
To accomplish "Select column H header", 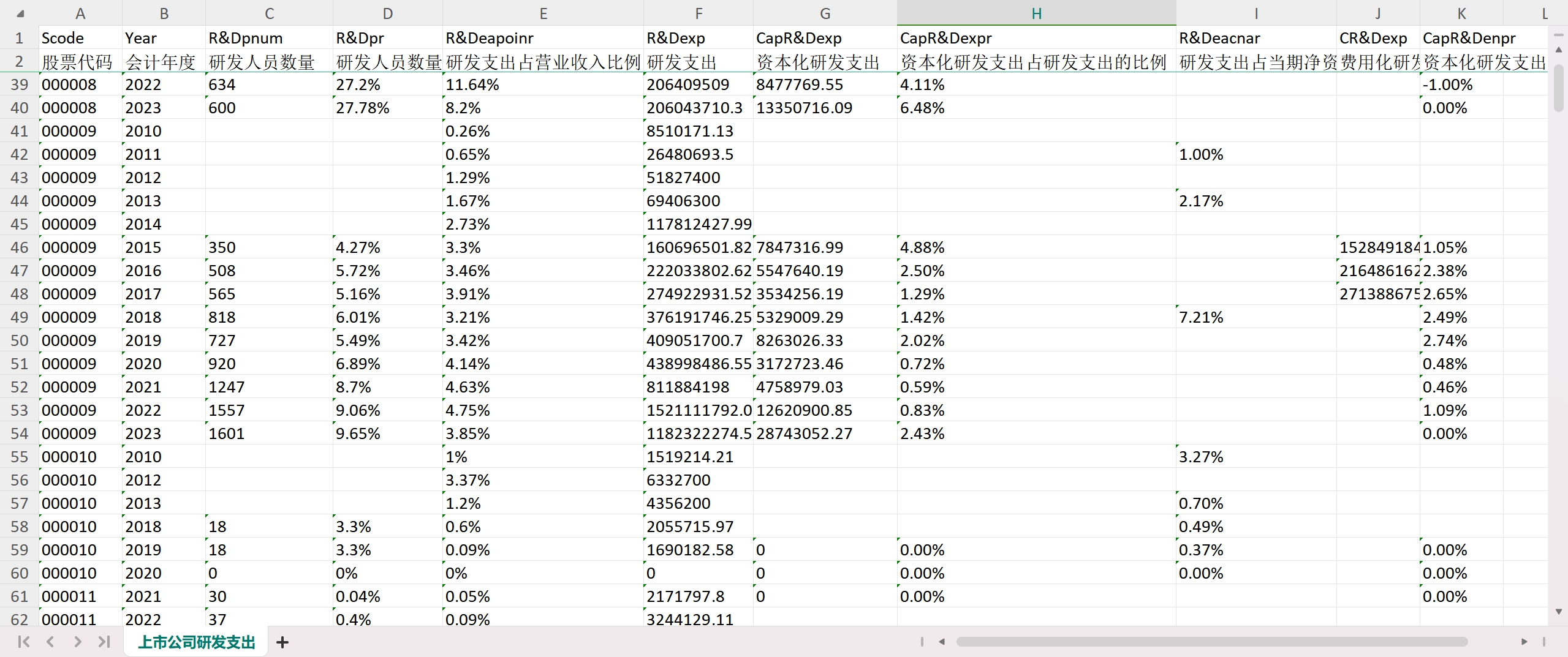I will tap(1036, 13).
